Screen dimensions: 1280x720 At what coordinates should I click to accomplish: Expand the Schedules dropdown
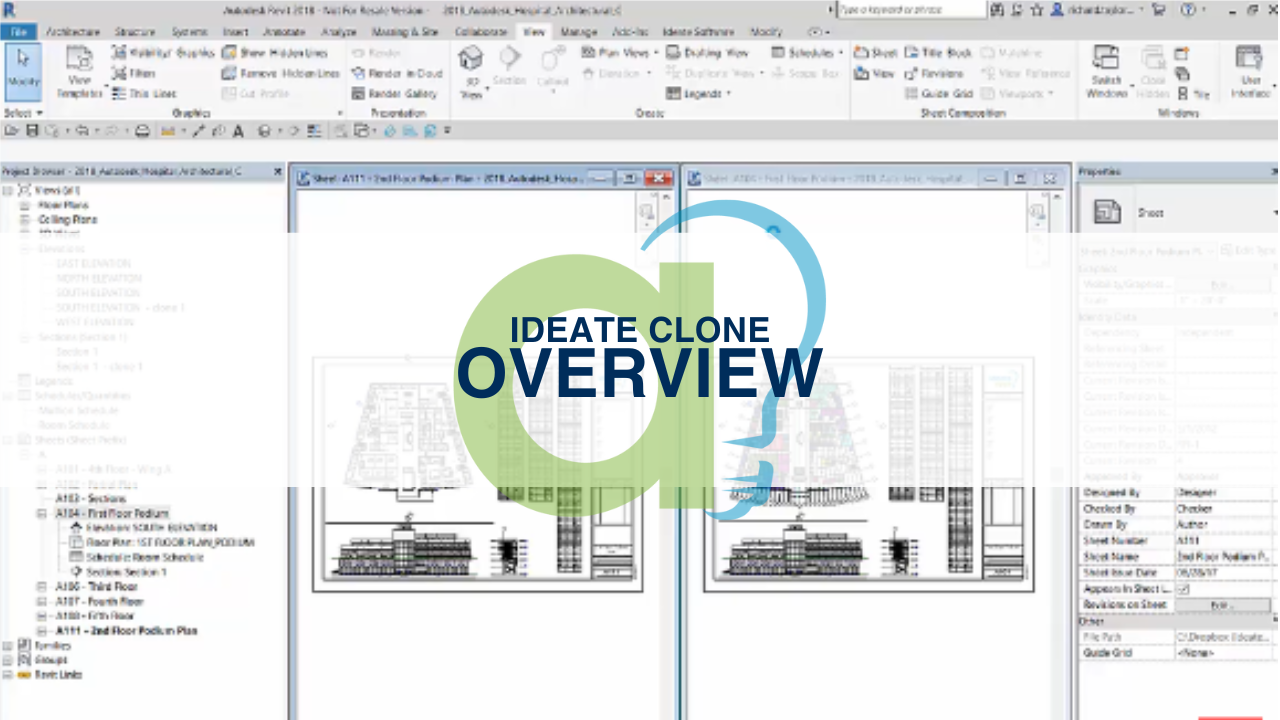[x=841, y=52]
